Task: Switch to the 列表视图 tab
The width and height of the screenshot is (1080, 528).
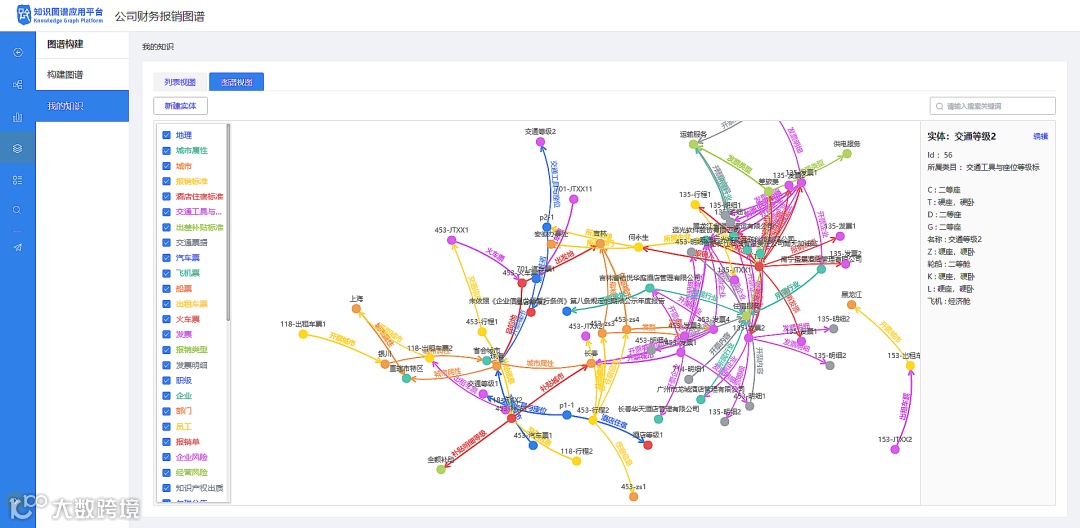Action: [x=180, y=82]
